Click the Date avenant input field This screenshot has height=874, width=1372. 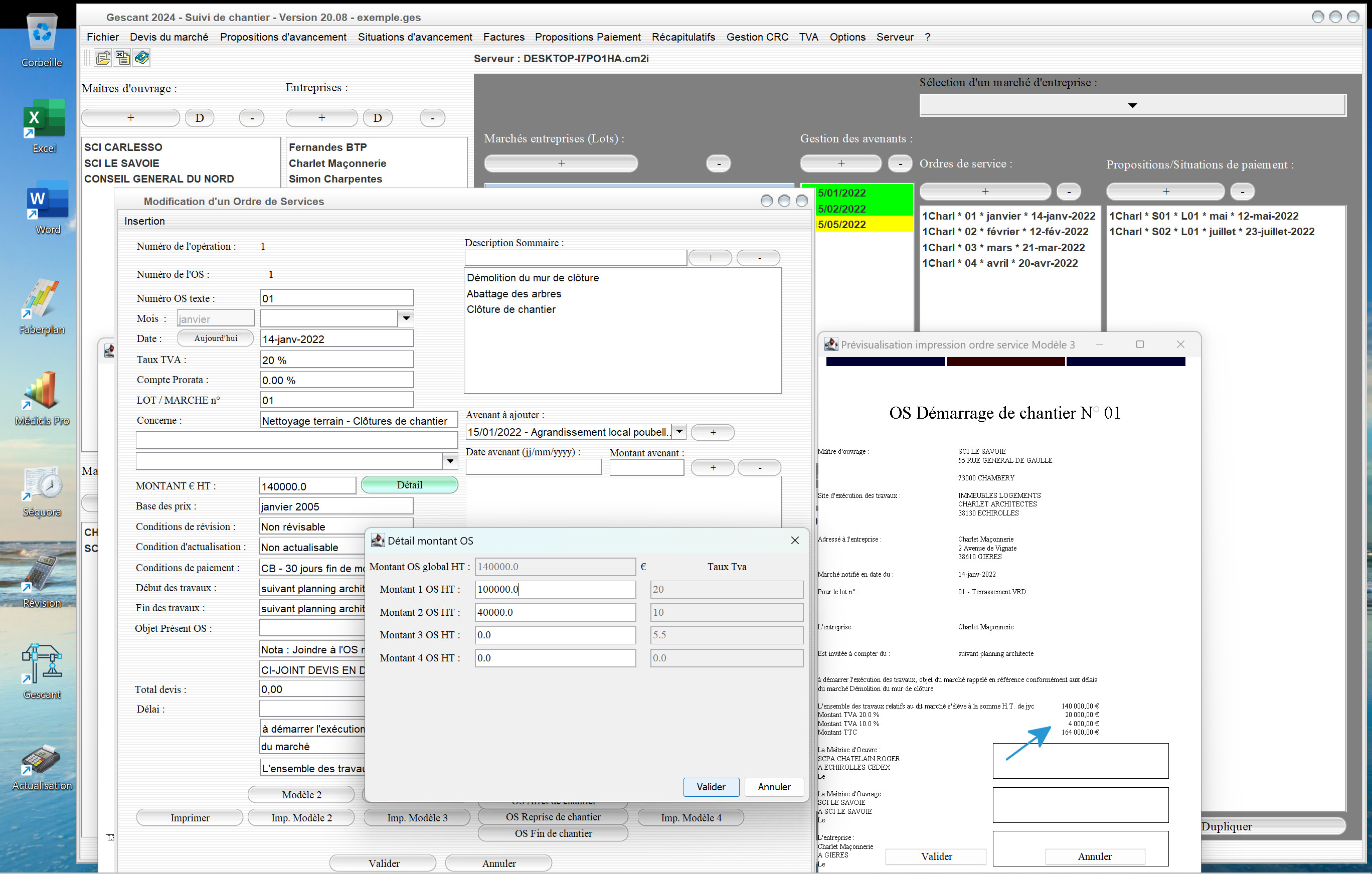point(533,467)
